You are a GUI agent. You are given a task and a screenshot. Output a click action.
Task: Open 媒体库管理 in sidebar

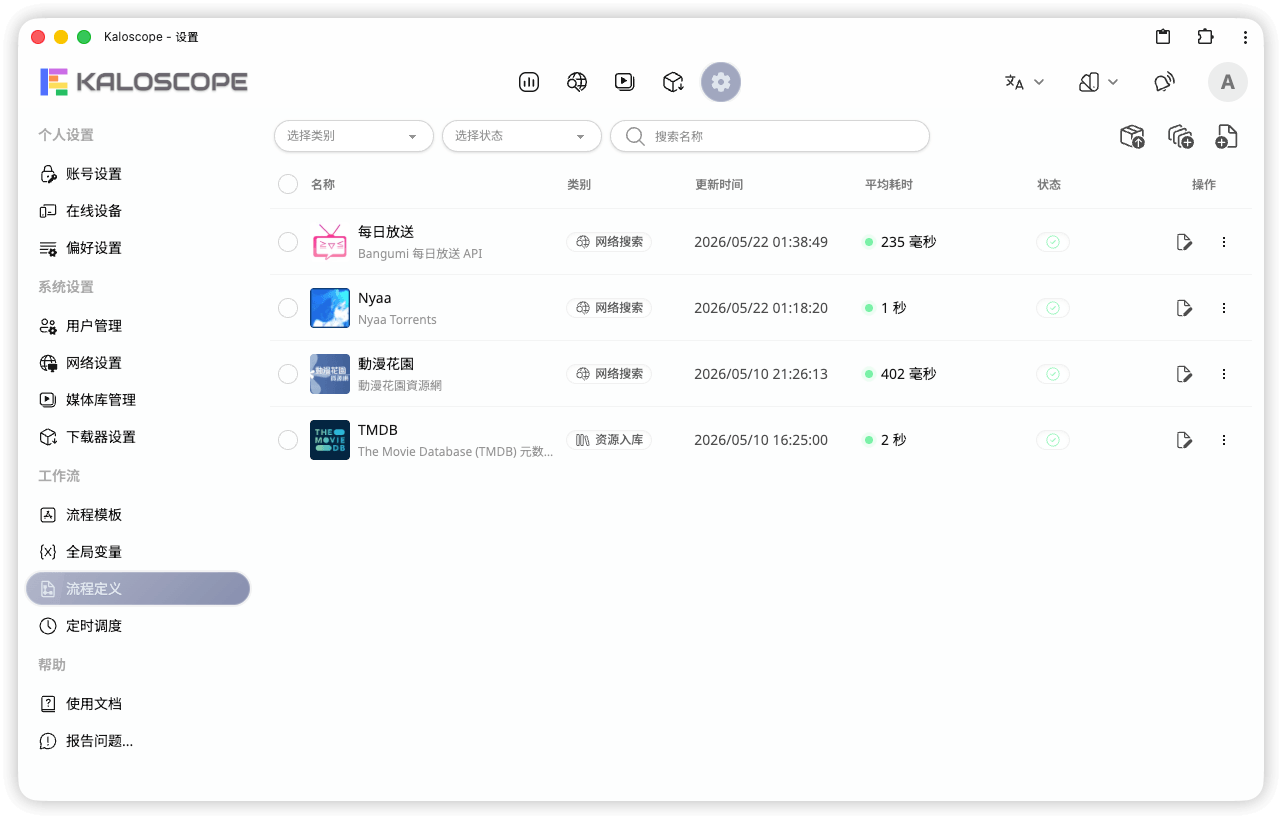[x=138, y=400]
